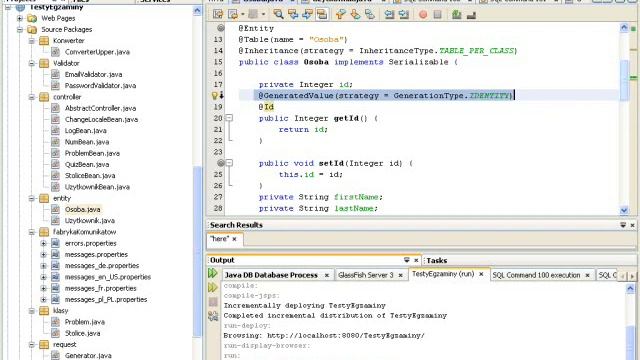This screenshot has height=360, width=640.
Task: Collapse the getId() method fold marker
Action: pyautogui.click(x=229, y=118)
